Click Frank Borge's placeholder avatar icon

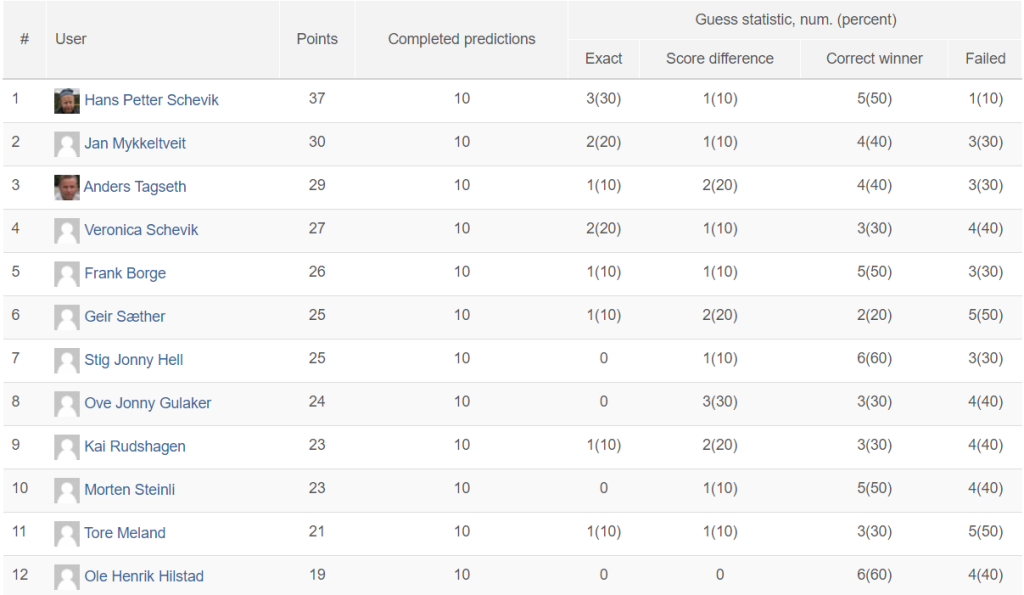[67, 274]
